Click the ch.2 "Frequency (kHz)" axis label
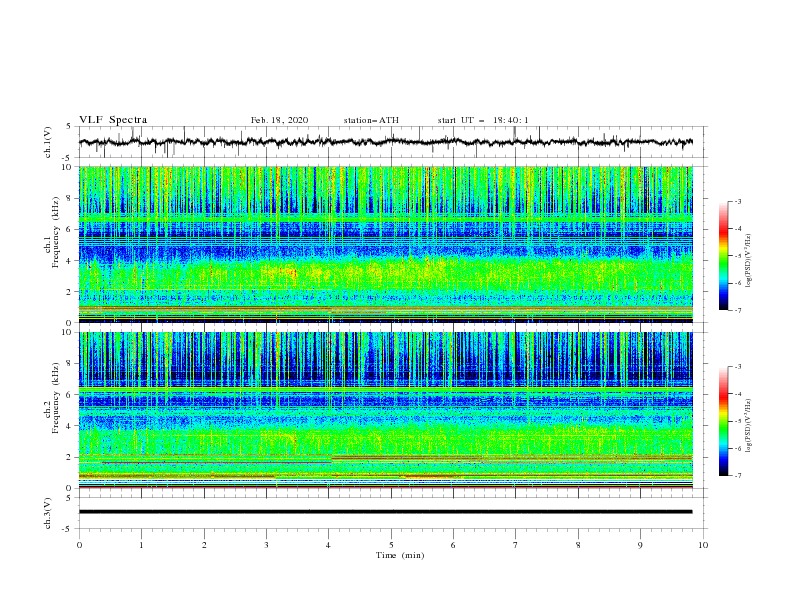 coord(56,398)
